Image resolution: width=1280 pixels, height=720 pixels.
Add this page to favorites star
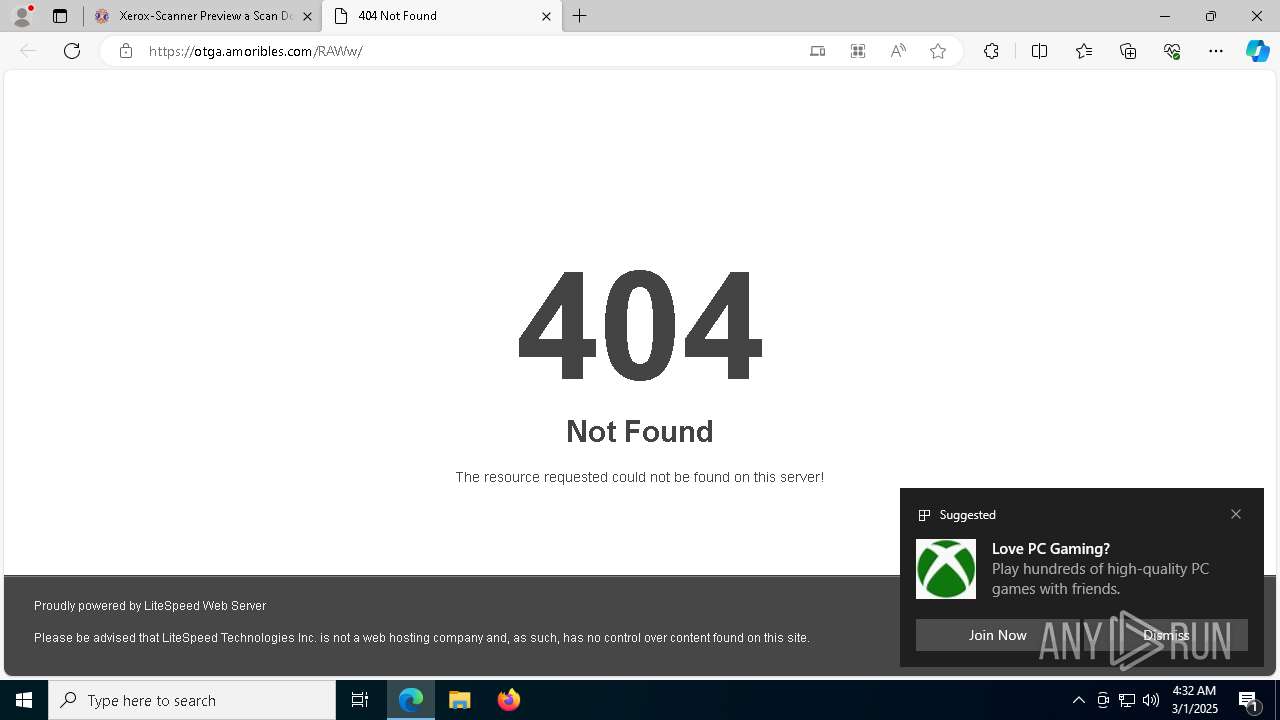click(938, 51)
